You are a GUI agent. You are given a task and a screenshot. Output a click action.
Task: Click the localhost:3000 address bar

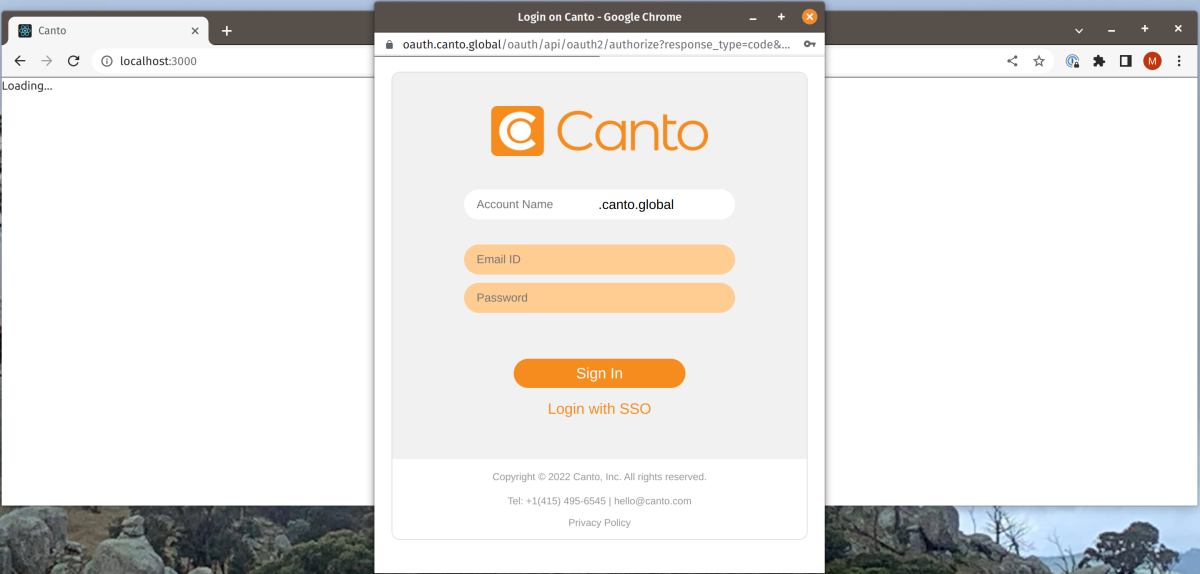point(545,61)
